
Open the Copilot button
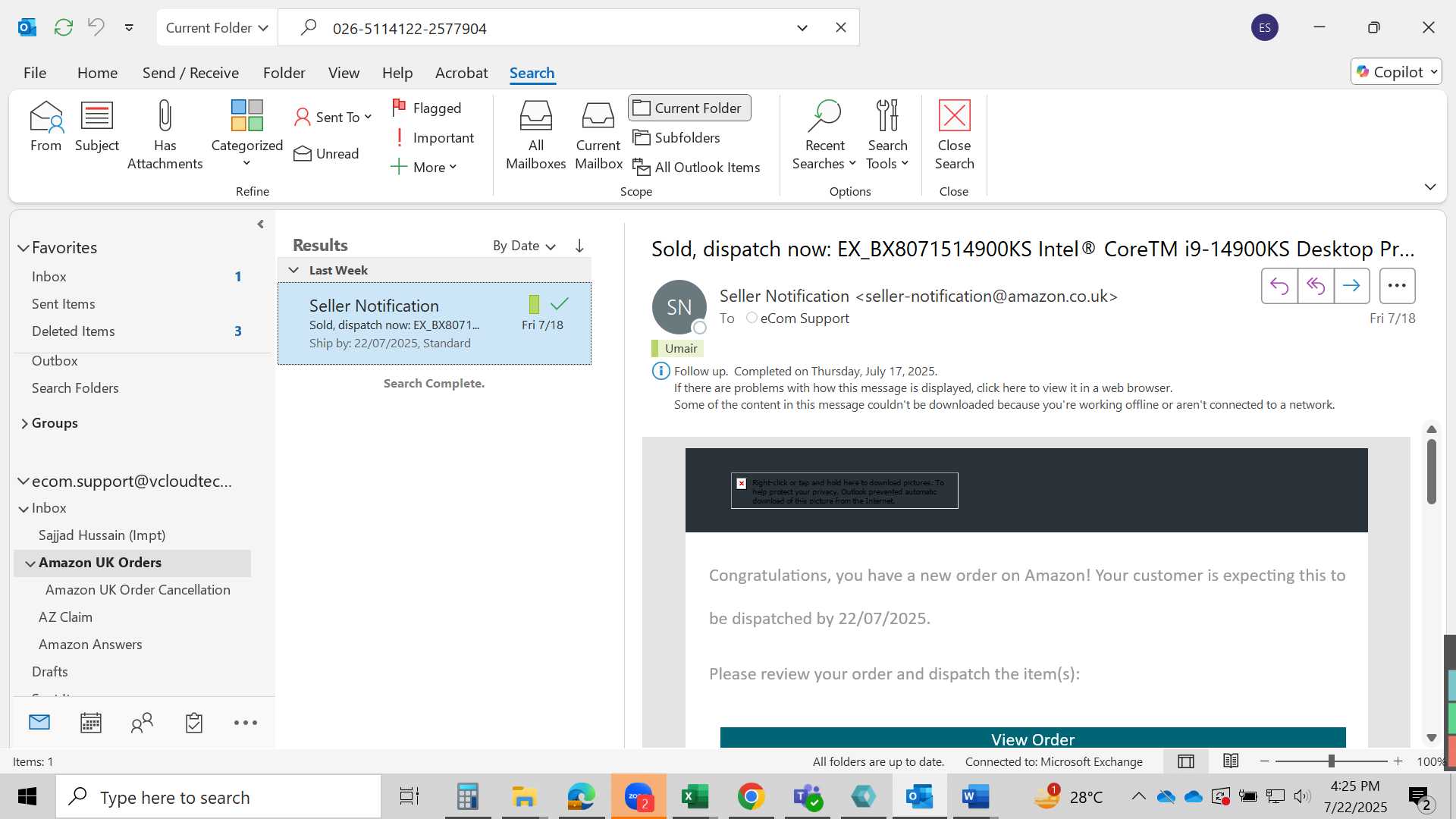pyautogui.click(x=1396, y=71)
